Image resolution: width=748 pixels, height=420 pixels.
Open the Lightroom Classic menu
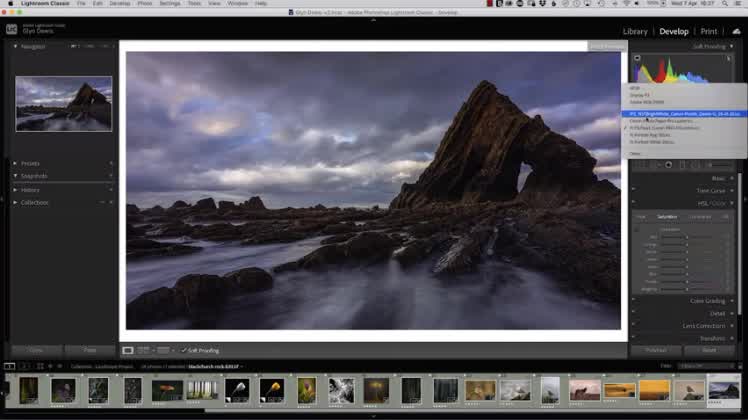pos(45,3)
